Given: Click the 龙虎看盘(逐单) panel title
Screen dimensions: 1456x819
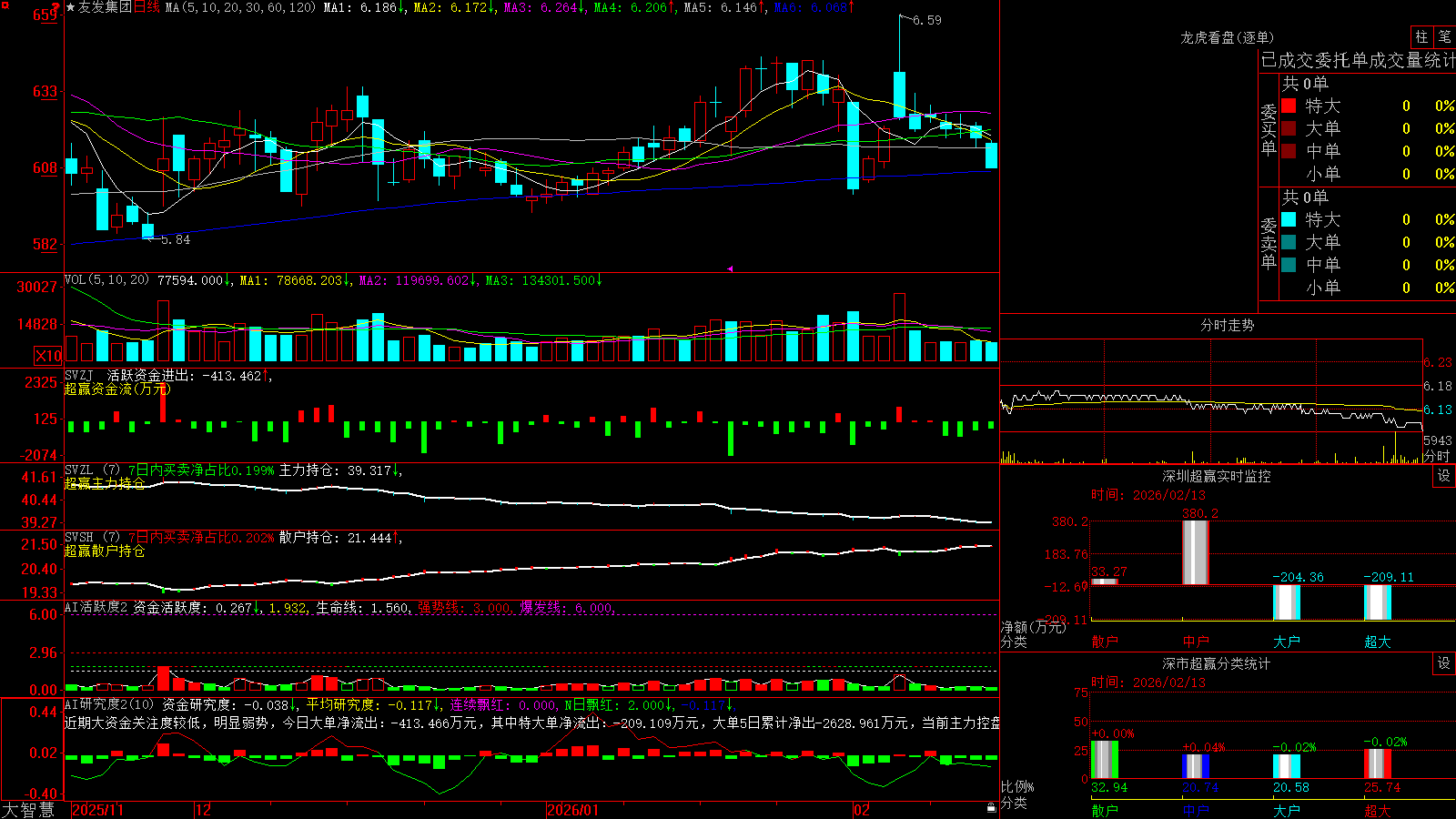Looking at the screenshot, I should tap(1227, 37).
